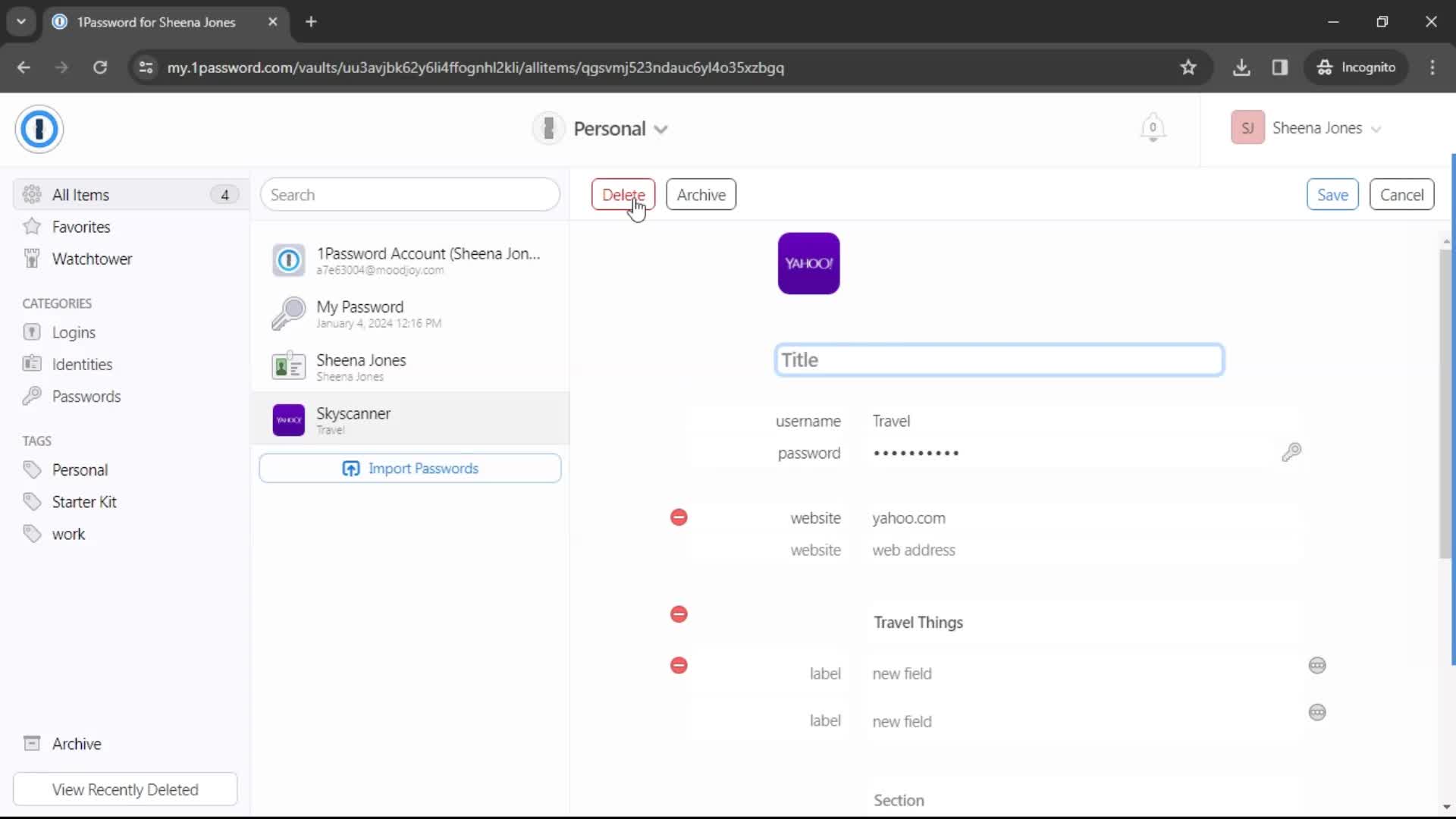The image size is (1456, 819).
Task: Save the item edits
Action: coord(1332,195)
